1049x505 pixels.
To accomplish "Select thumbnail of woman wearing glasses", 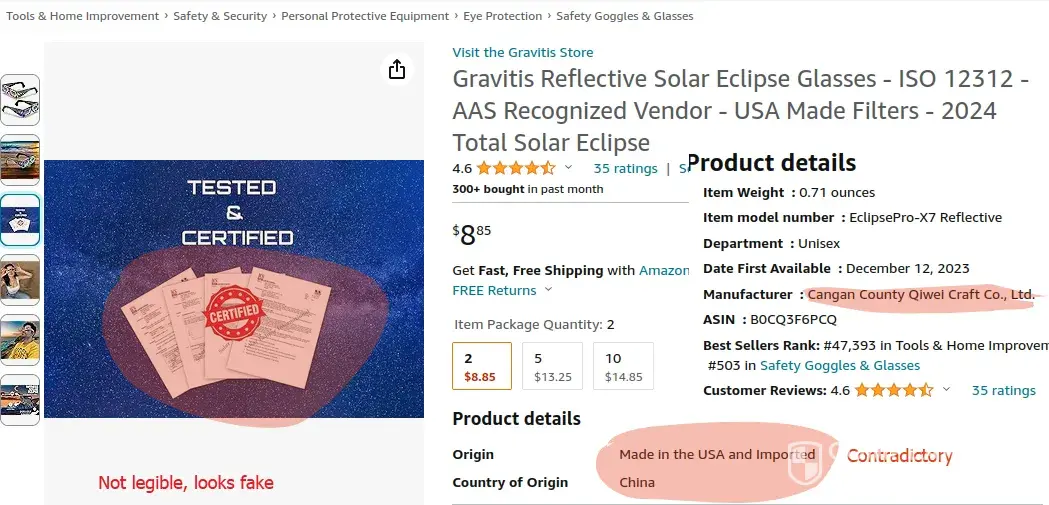I will tap(21, 280).
